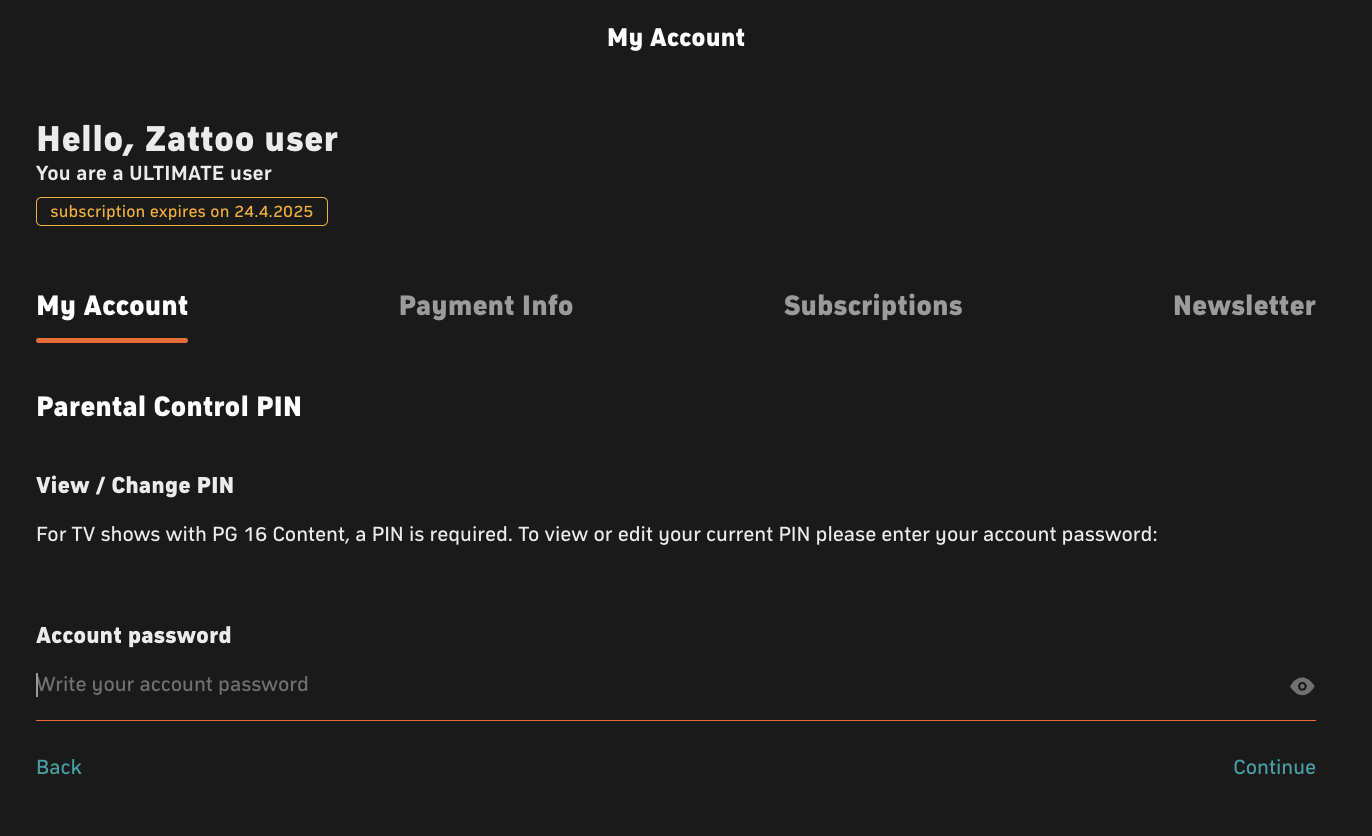Show the password using the eye icon

1301,686
